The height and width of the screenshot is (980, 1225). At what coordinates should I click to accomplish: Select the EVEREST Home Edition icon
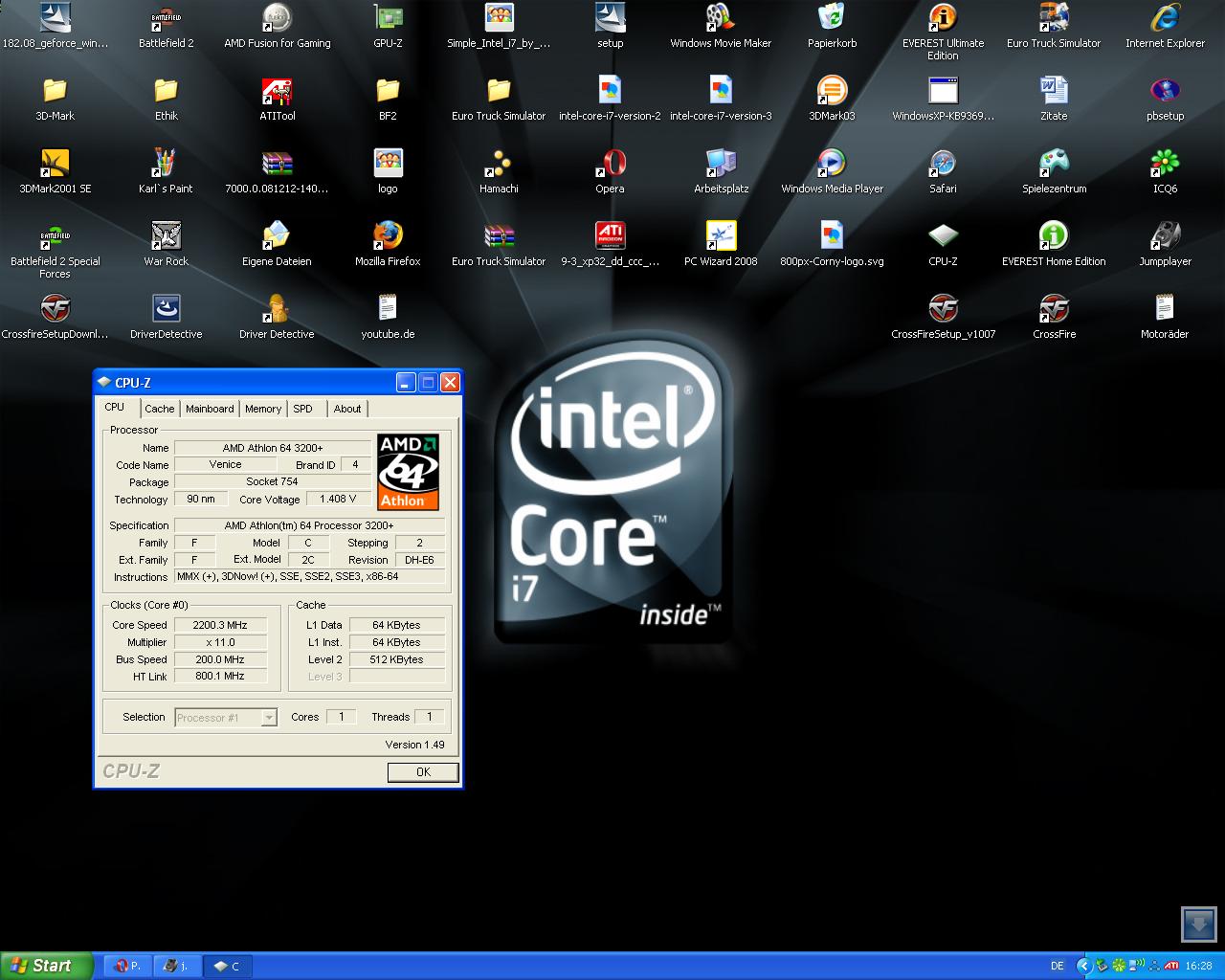point(1054,244)
